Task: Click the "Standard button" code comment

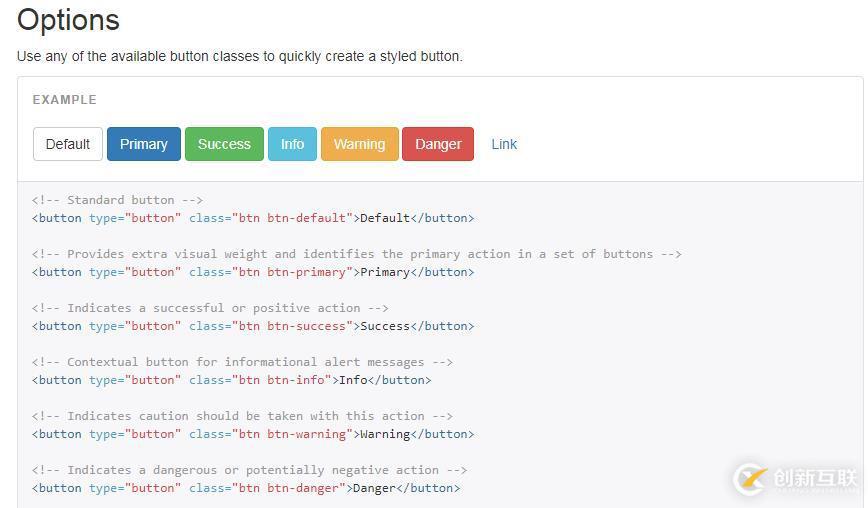Action: (118, 200)
